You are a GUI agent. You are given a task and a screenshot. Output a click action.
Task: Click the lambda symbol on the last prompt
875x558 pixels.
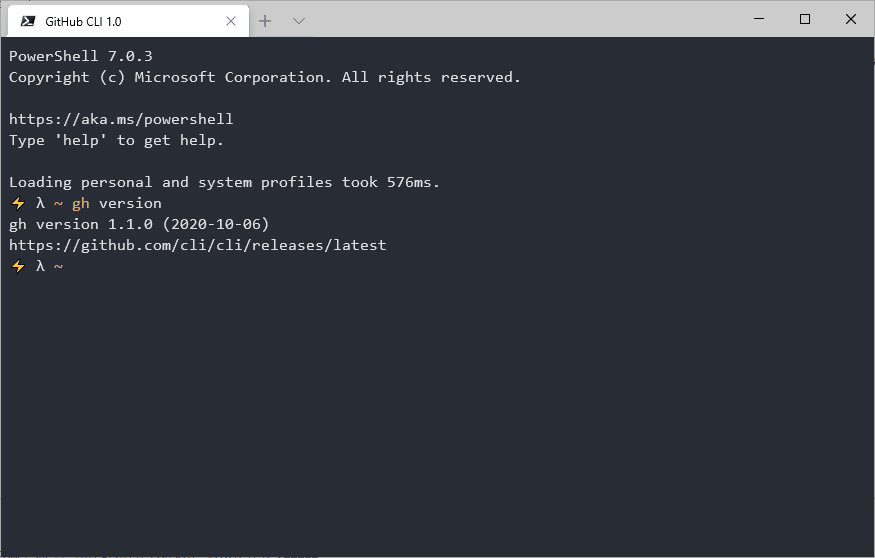click(x=40, y=266)
